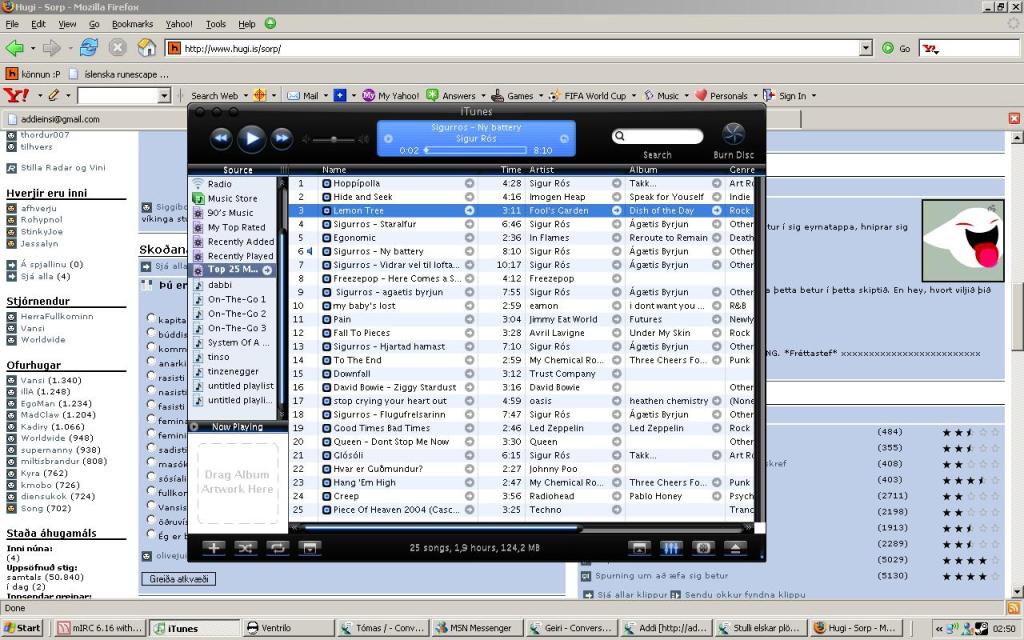Click the iTunes song list horizontal scrollbar
This screenshot has height=640, width=1024.
[x=441, y=527]
